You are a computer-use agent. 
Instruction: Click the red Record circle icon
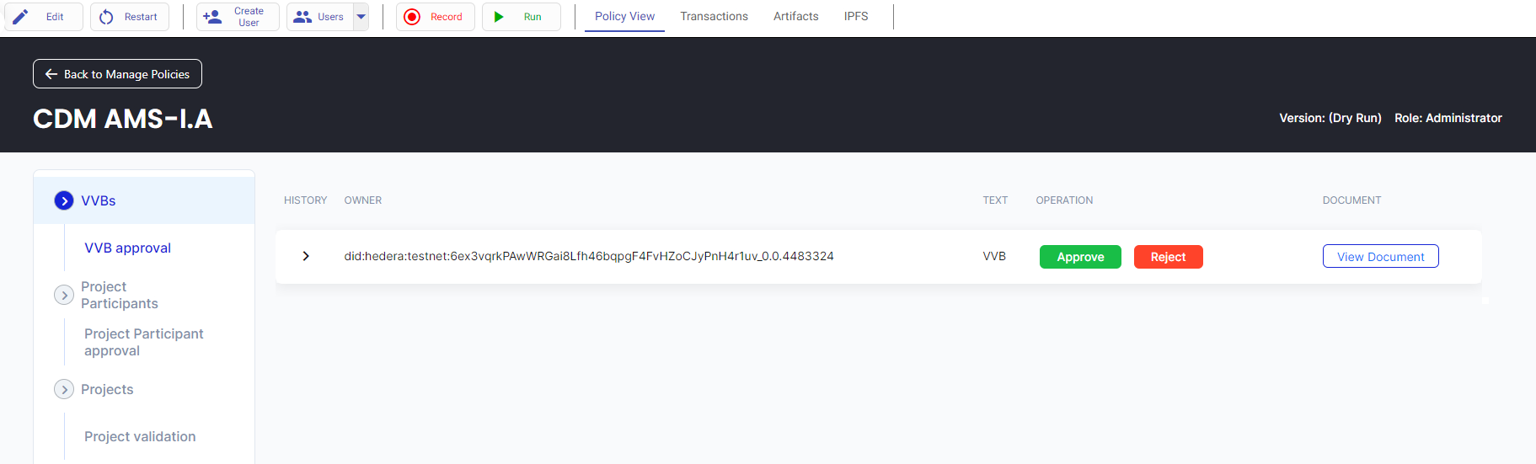click(411, 17)
